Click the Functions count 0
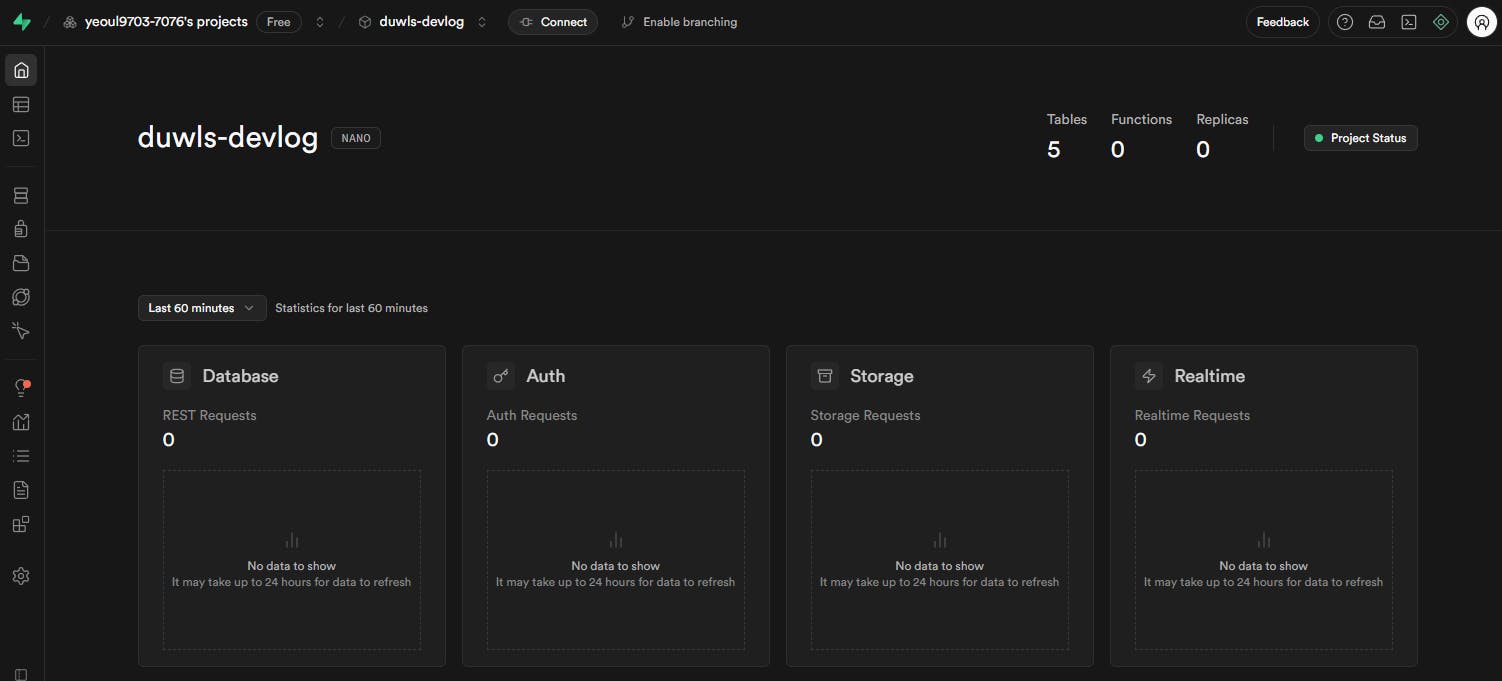 point(1118,150)
